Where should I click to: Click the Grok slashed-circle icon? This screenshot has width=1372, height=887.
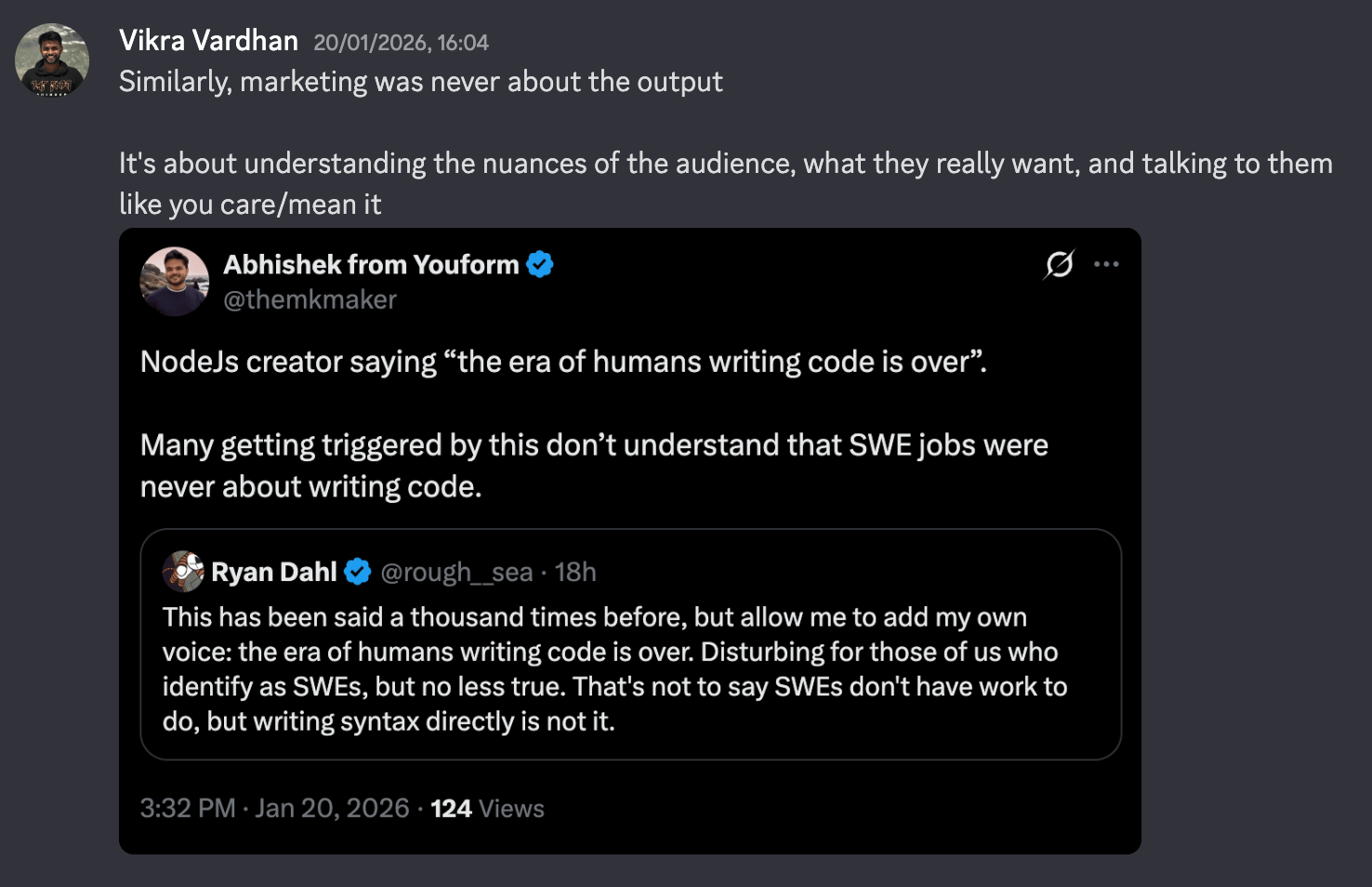1059,265
